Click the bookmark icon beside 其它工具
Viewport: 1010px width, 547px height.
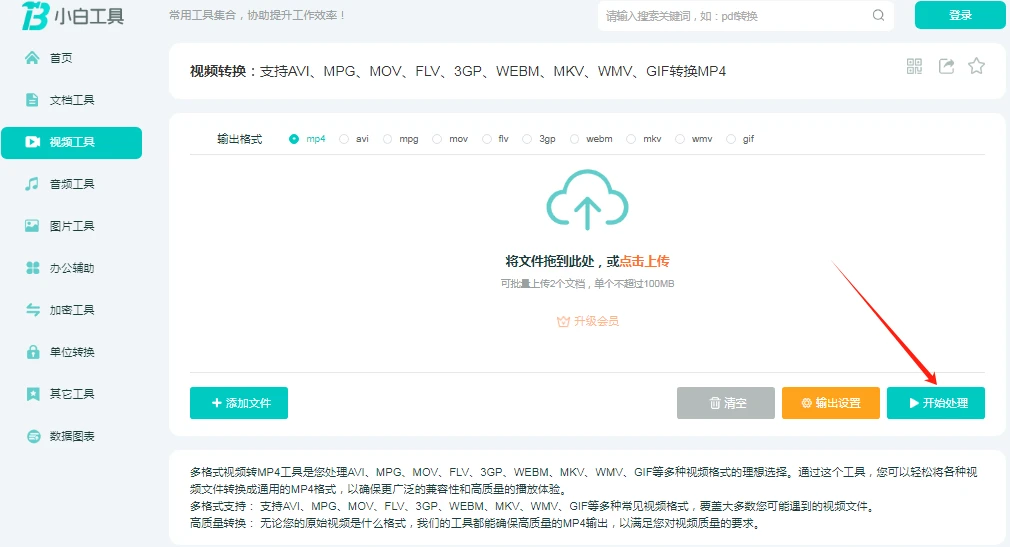pos(33,394)
